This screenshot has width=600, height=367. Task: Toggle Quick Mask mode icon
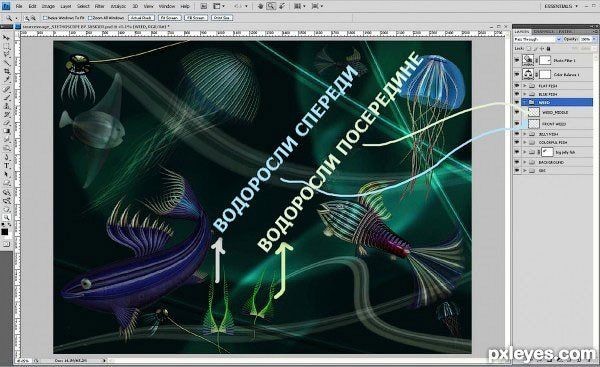6,244
